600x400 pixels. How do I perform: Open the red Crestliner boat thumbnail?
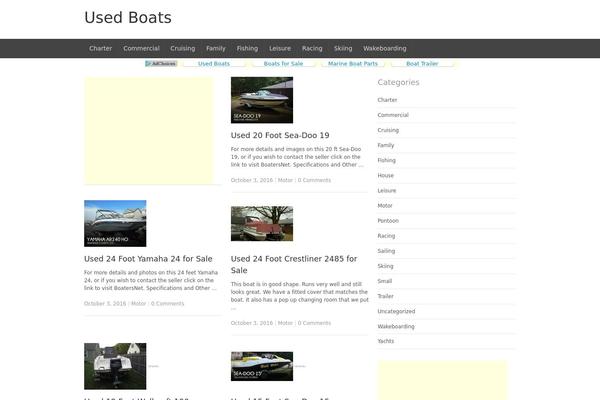coord(262,224)
